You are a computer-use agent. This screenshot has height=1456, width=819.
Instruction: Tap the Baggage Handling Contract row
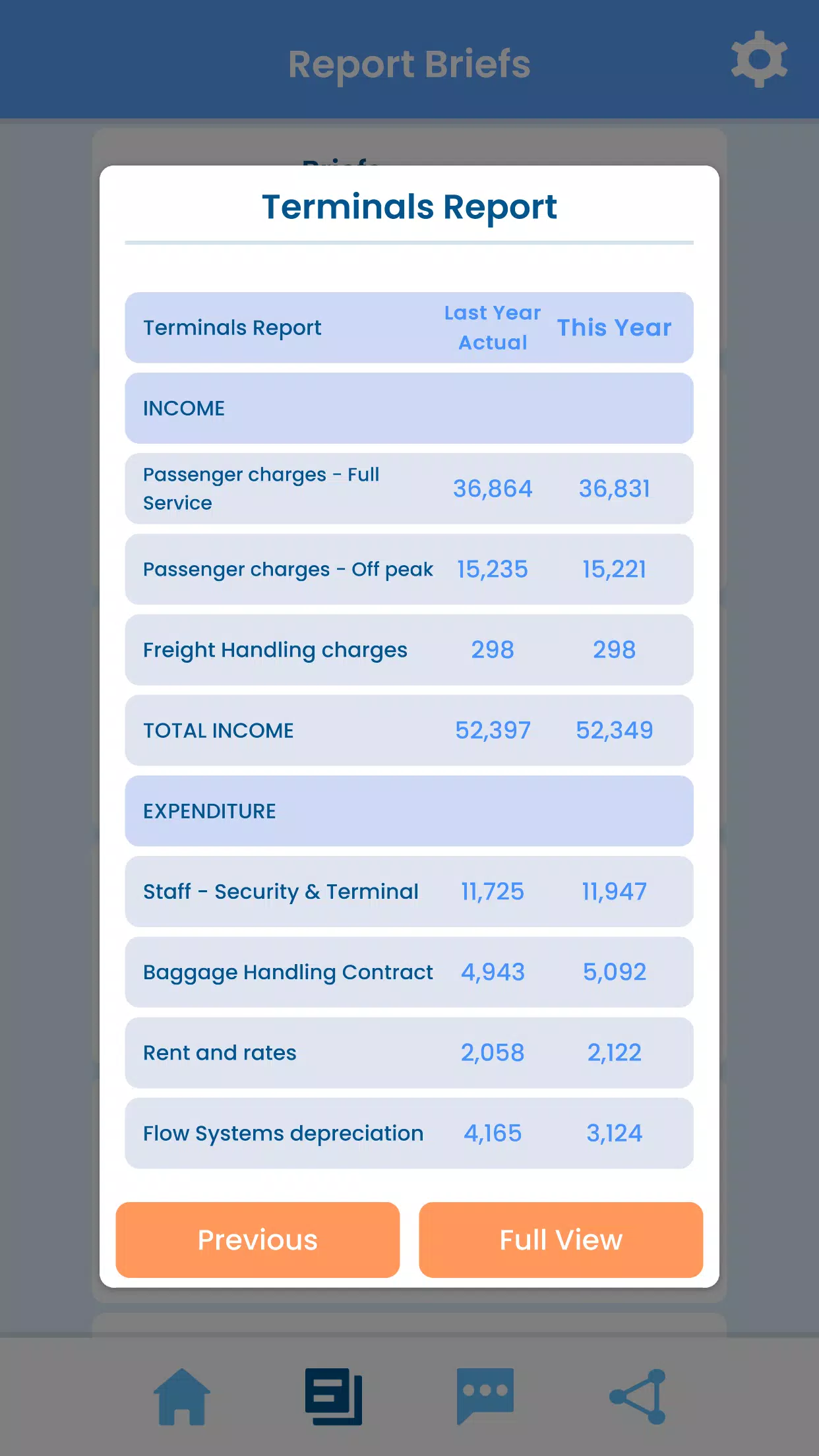click(x=409, y=972)
